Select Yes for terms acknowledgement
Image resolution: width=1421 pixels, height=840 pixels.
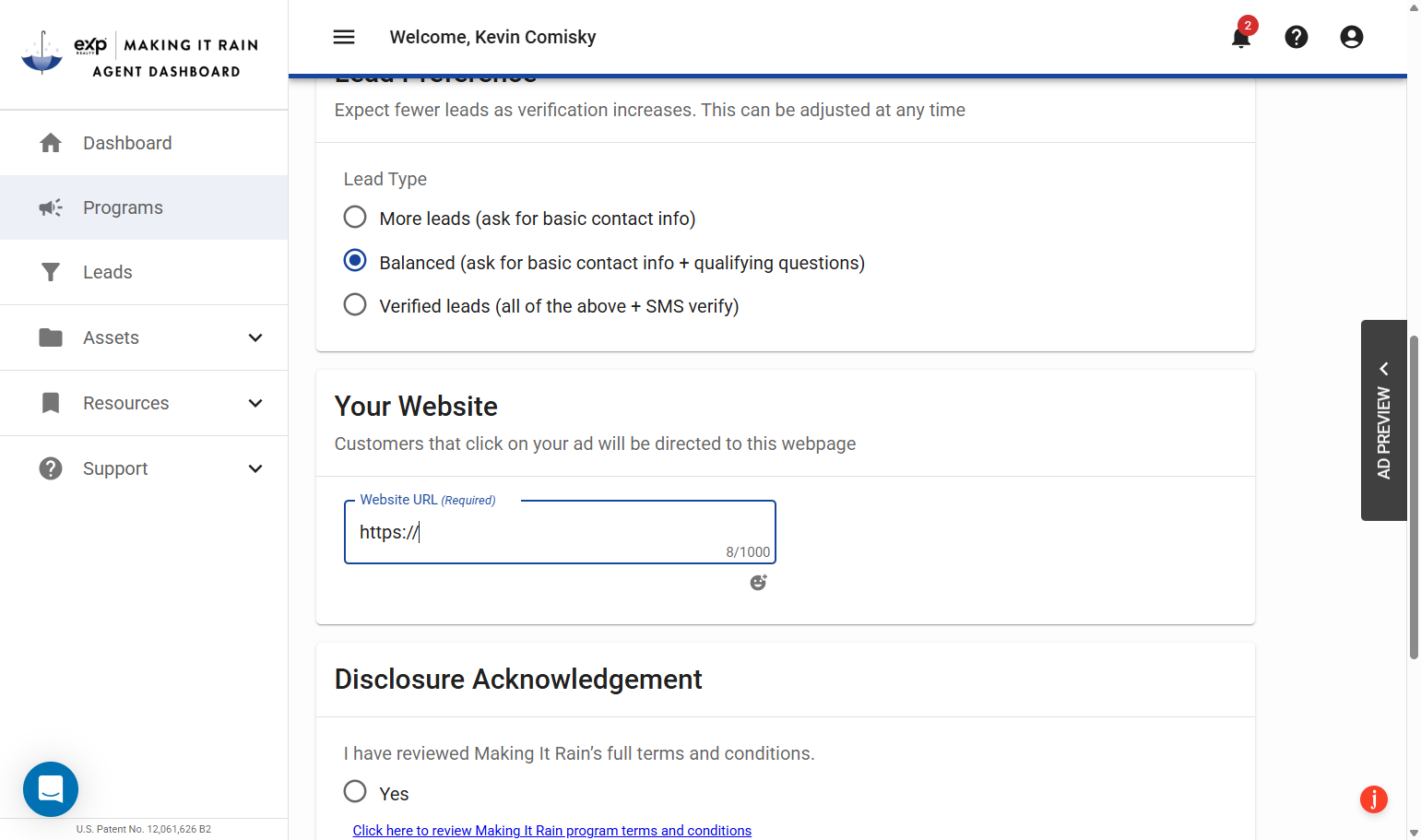point(355,791)
